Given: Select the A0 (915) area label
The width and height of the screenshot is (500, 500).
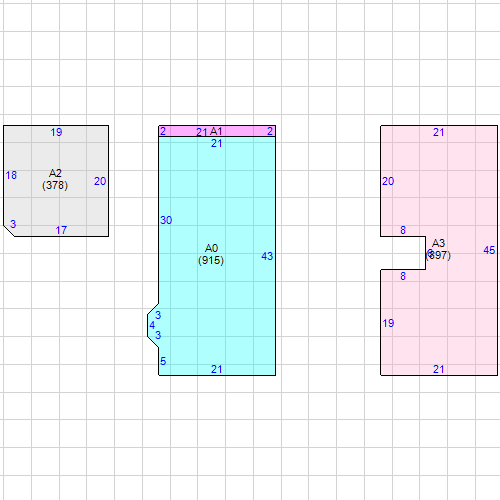Looking at the screenshot, I should click(x=211, y=254).
